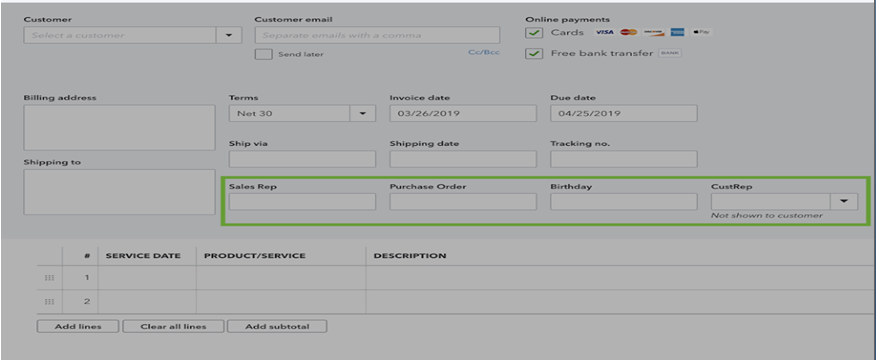Viewport: 876px width, 360px height.
Task: Expand the Terms dropdown arrow
Action: click(363, 113)
